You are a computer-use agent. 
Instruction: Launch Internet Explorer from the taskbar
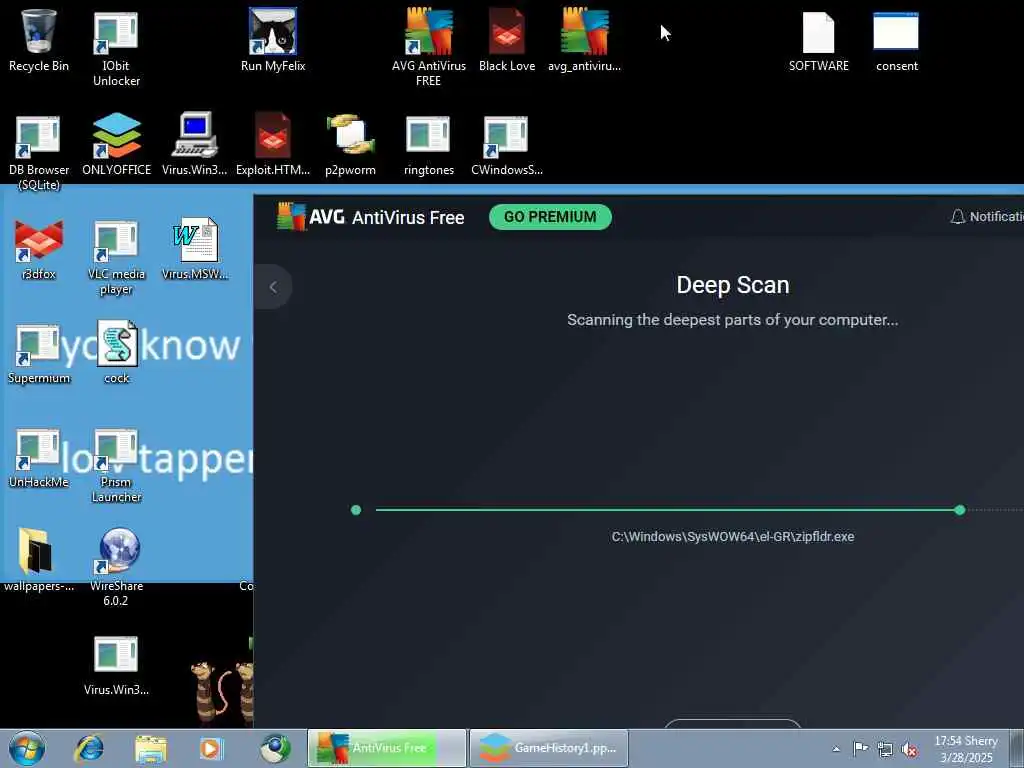coord(89,749)
